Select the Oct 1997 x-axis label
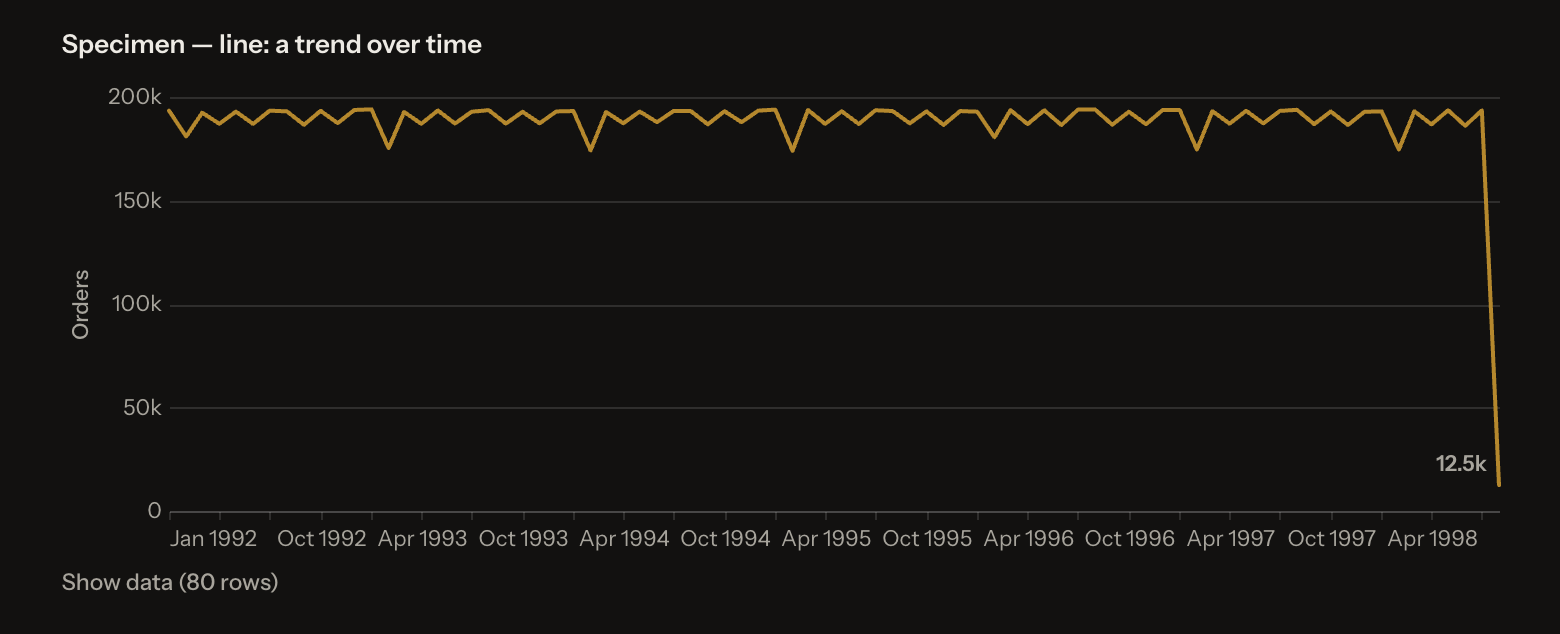Image resolution: width=1560 pixels, height=634 pixels. pos(1331,538)
